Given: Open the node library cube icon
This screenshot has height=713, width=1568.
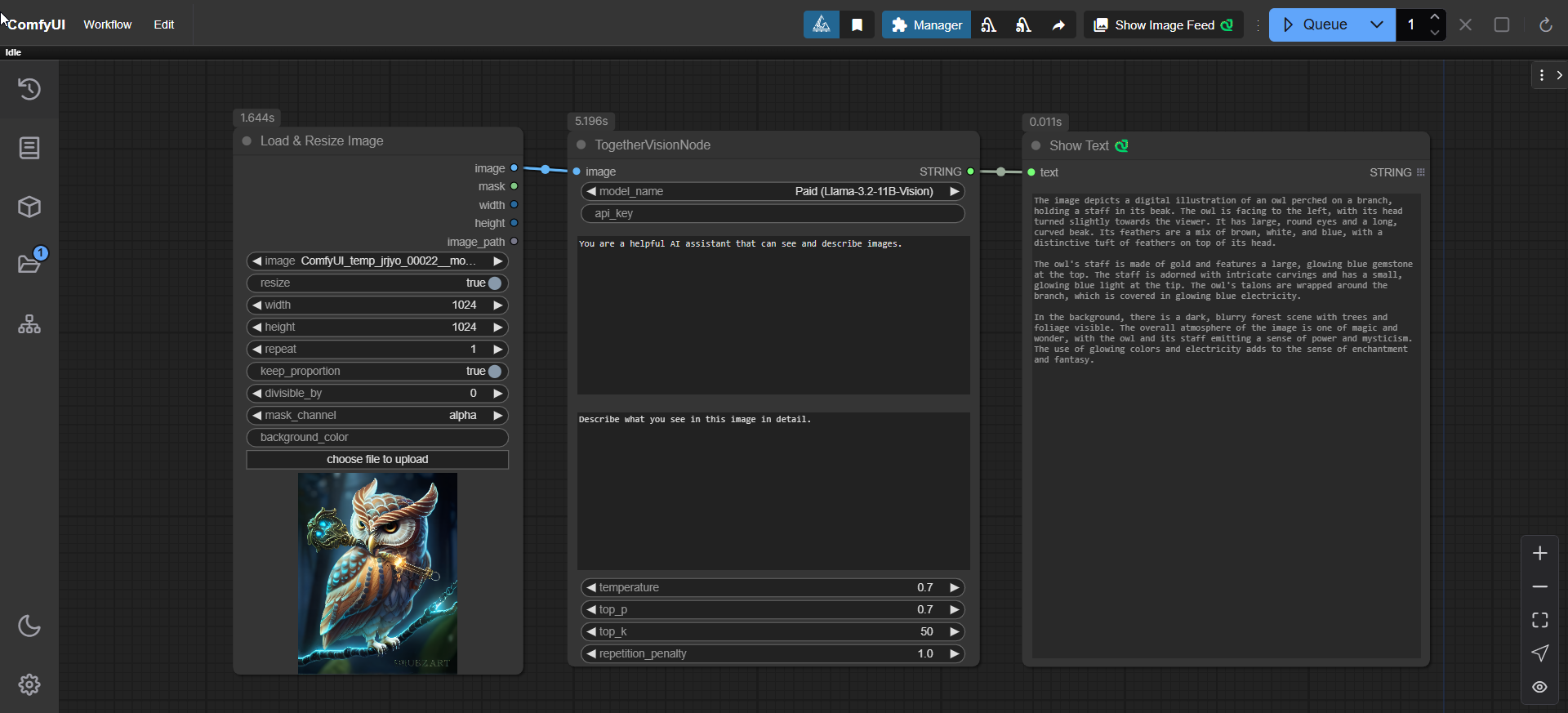Looking at the screenshot, I should tap(29, 207).
